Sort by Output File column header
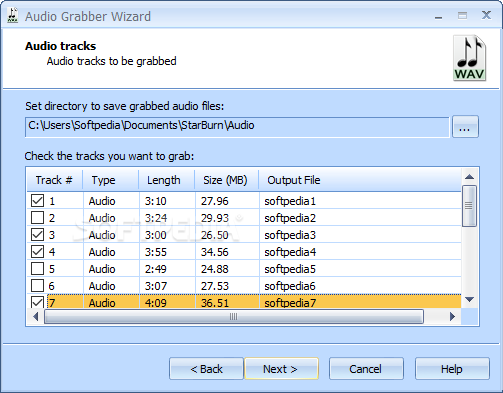The height and width of the screenshot is (393, 503). [360, 180]
